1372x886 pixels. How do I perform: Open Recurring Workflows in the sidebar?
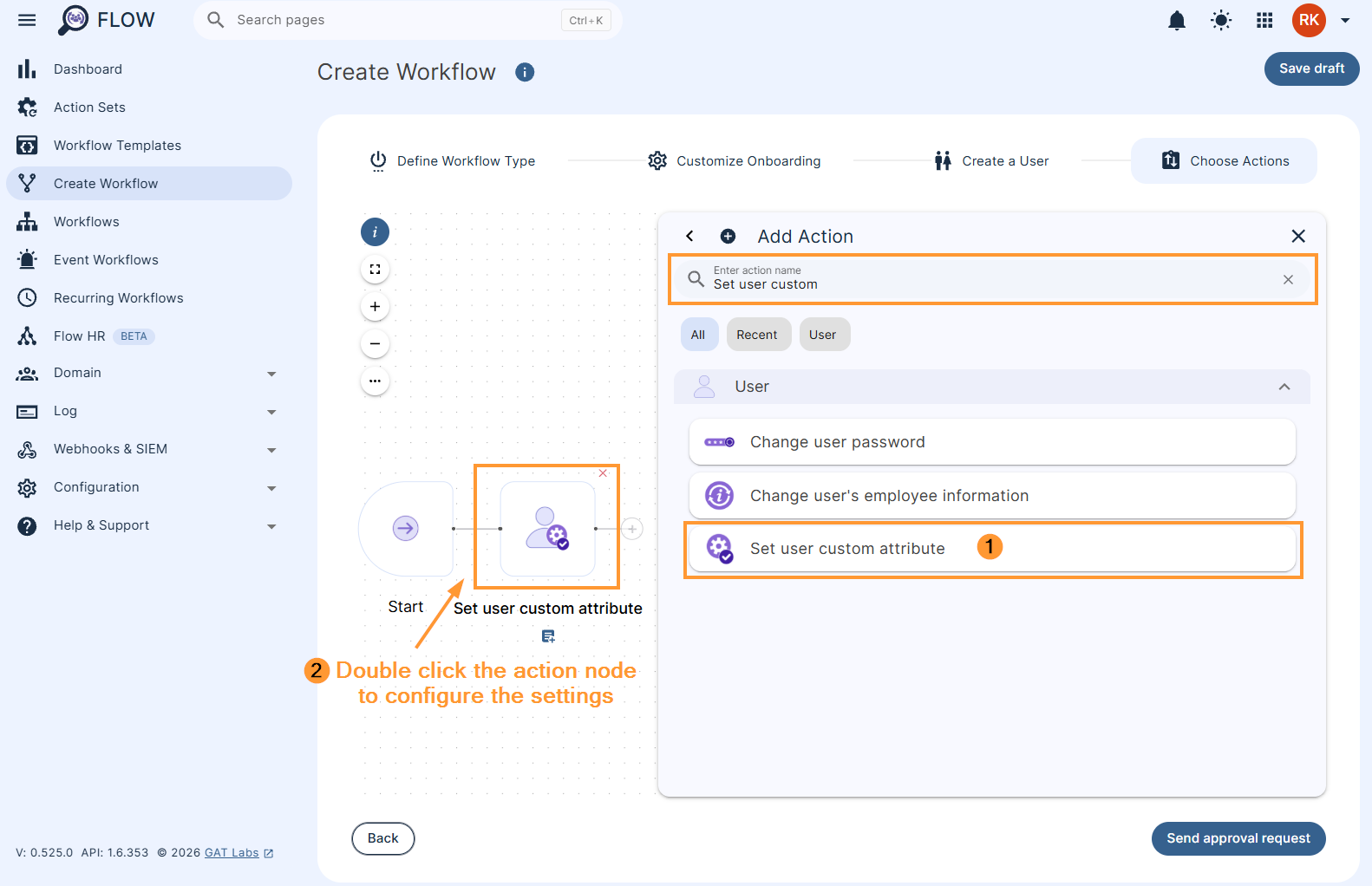coord(149,298)
